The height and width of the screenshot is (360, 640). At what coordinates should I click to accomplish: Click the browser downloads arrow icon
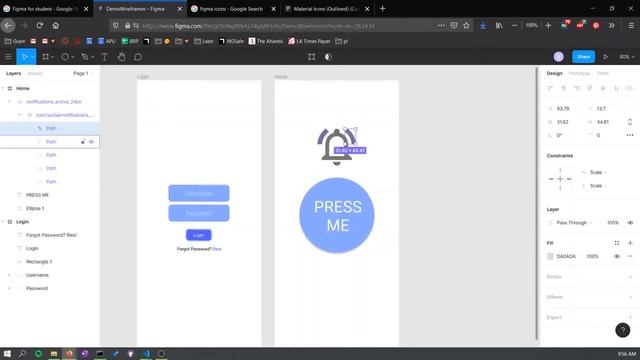483,25
